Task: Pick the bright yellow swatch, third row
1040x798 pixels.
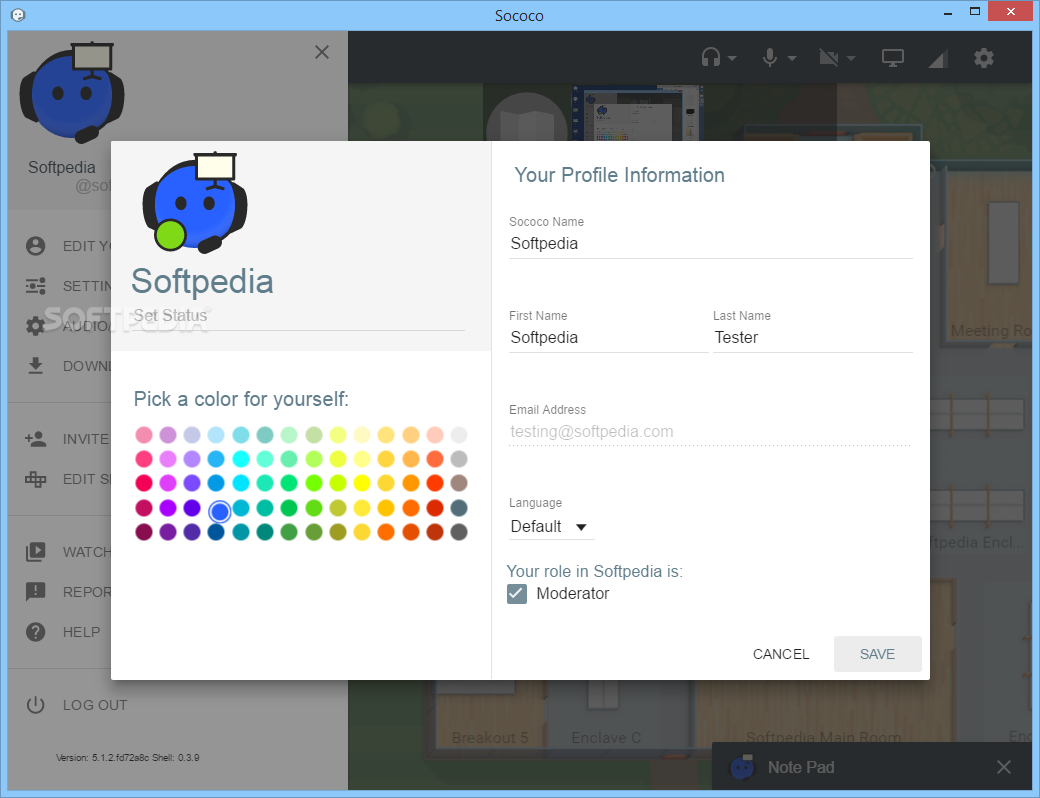Action: [x=361, y=483]
